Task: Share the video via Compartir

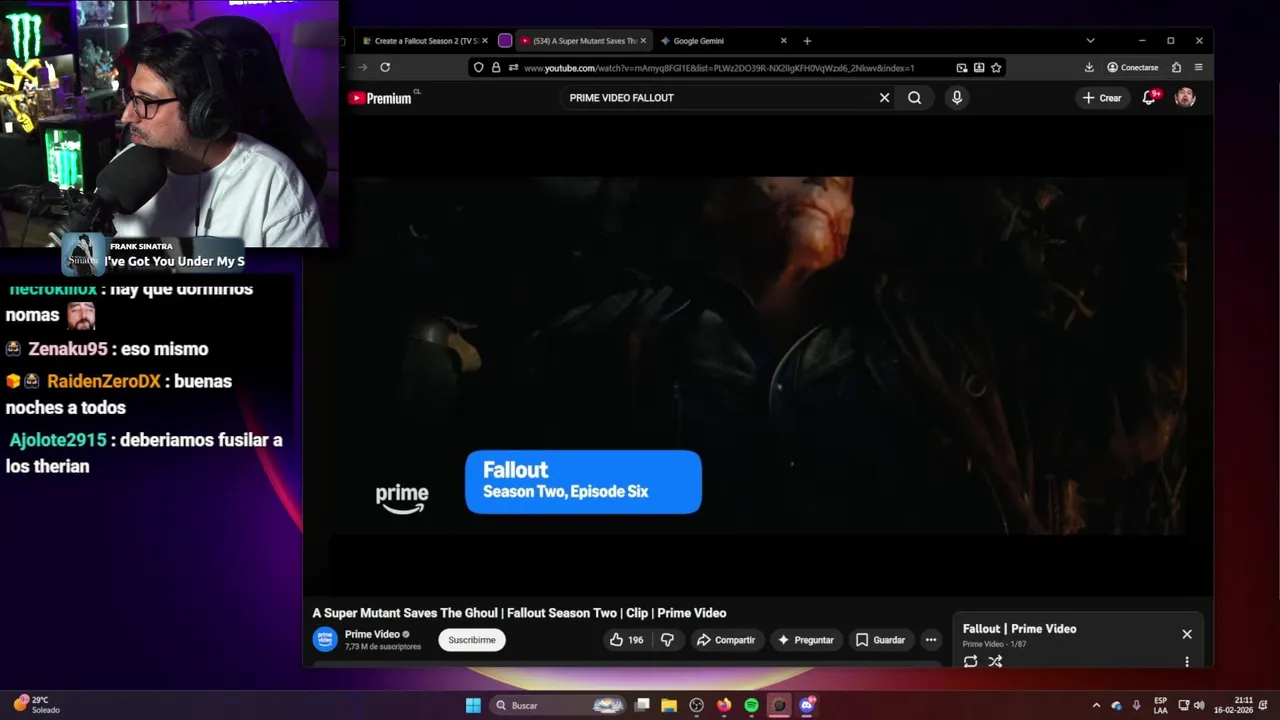Action: [x=726, y=640]
